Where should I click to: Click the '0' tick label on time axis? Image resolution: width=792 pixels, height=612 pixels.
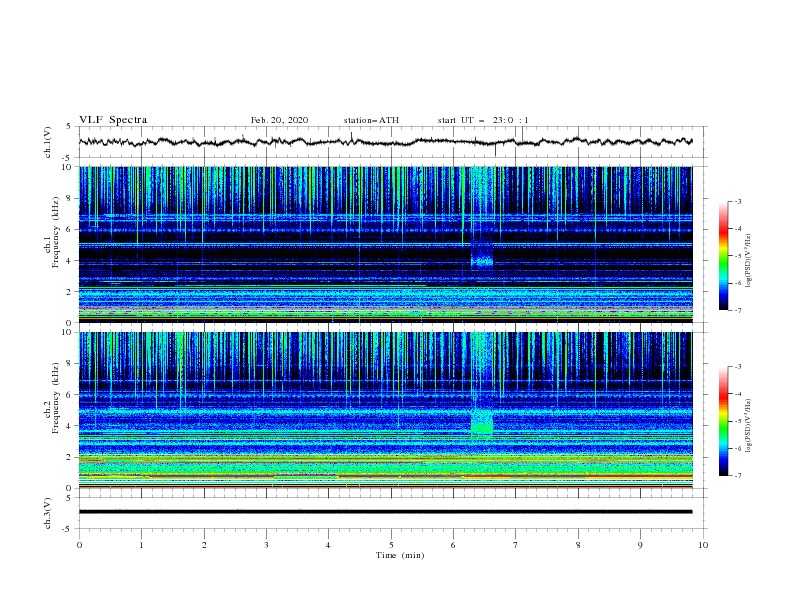(x=79, y=545)
